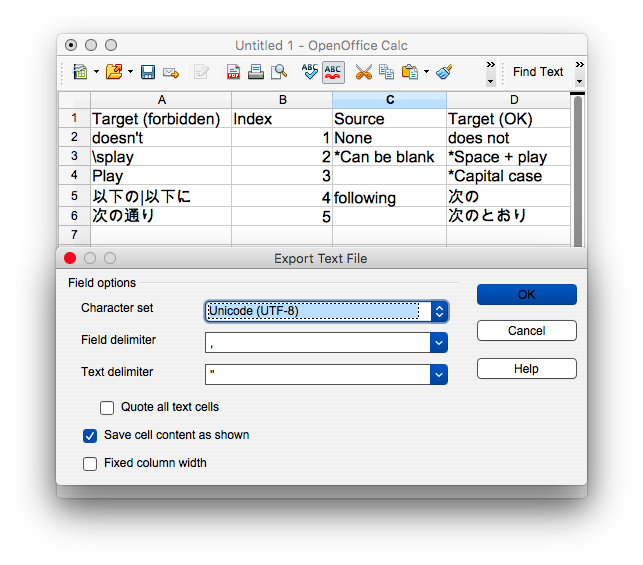Select row 4 header
The image size is (643, 565).
click(74, 175)
